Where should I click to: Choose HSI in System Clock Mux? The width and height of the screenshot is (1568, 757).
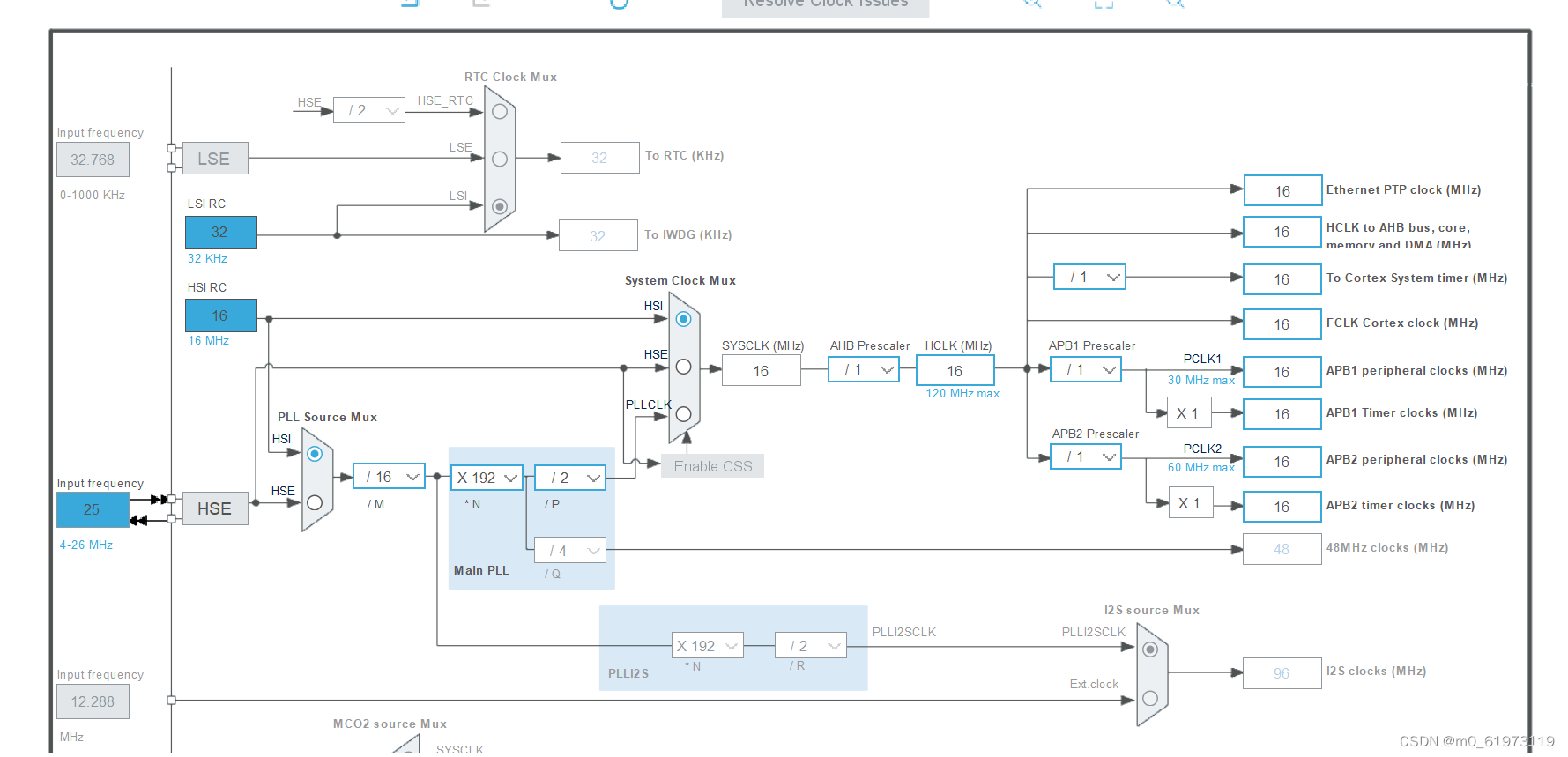coord(683,319)
